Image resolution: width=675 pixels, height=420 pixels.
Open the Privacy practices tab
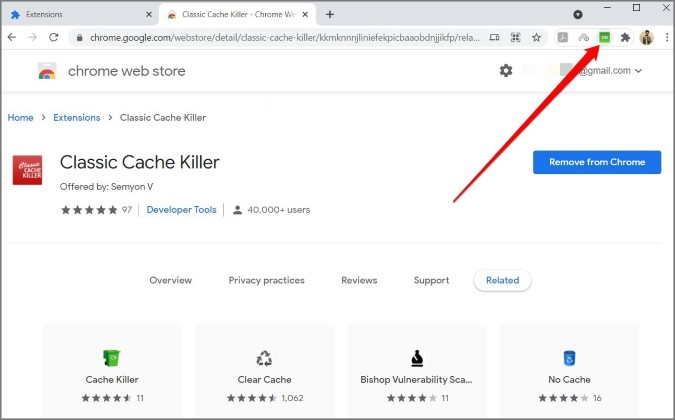tap(266, 280)
